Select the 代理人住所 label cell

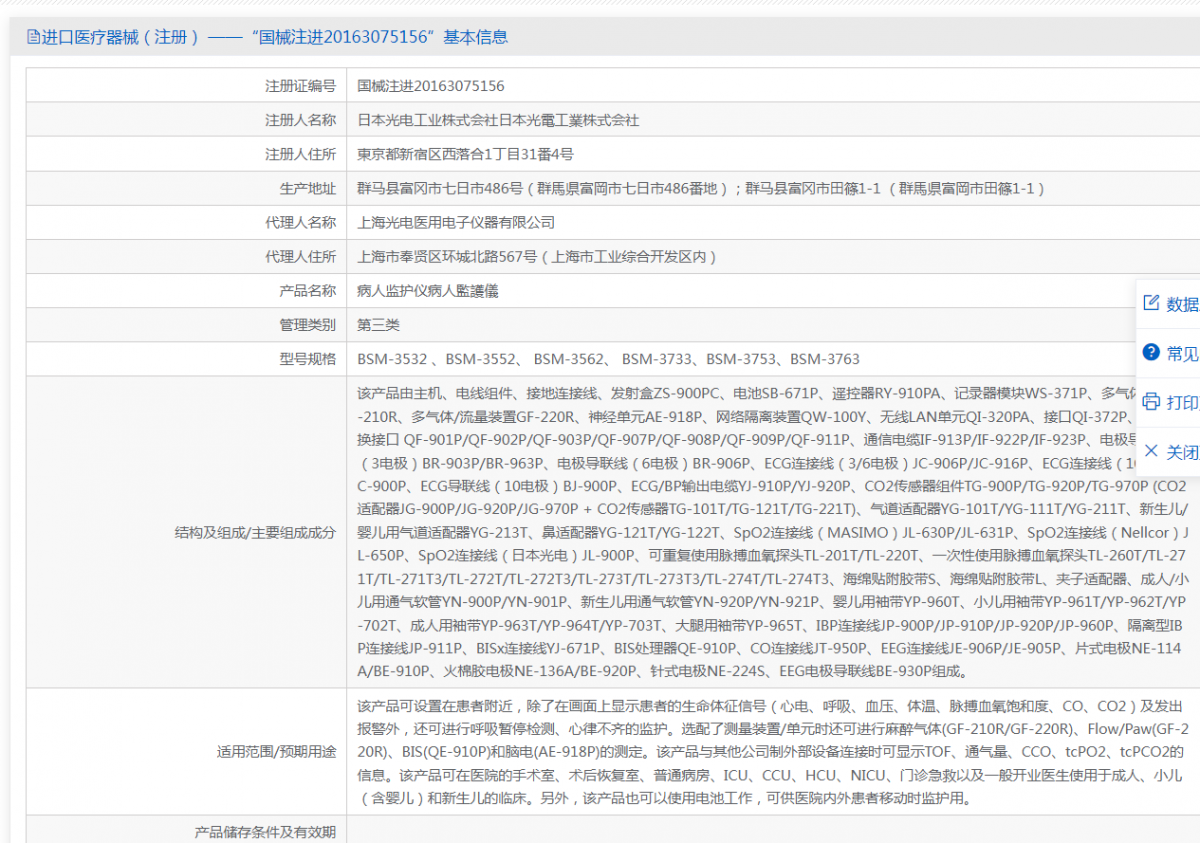tap(186, 256)
